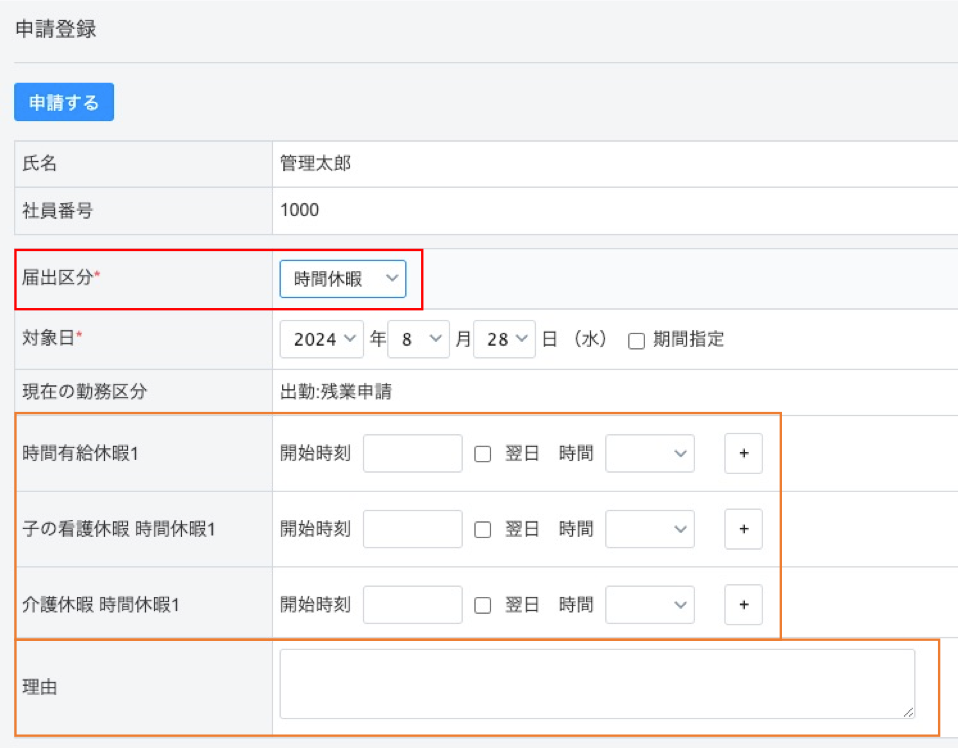The image size is (958, 748).
Task: Check 翌日 for 介護休暇 時間休暇1
Action: [x=481, y=604]
